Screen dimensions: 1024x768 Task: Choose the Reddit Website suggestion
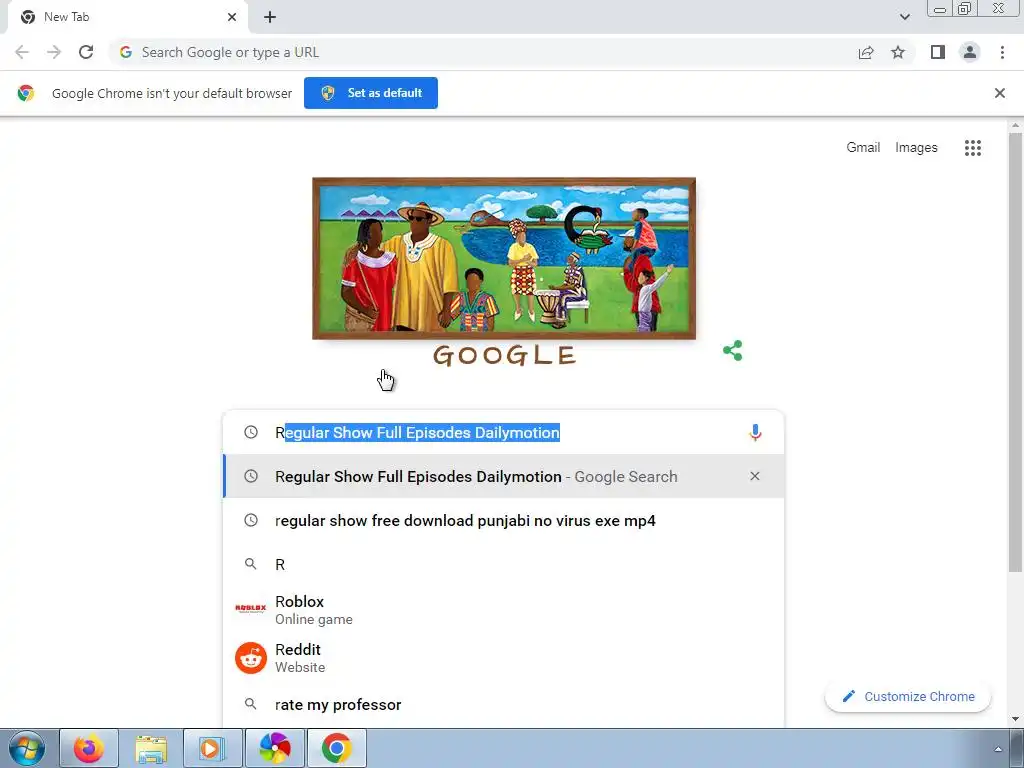pyautogui.click(x=504, y=658)
